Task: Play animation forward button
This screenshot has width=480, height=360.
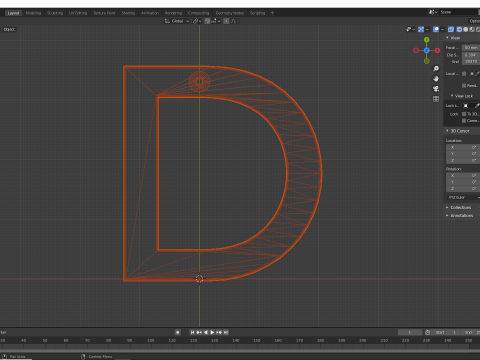Action: pos(212,332)
